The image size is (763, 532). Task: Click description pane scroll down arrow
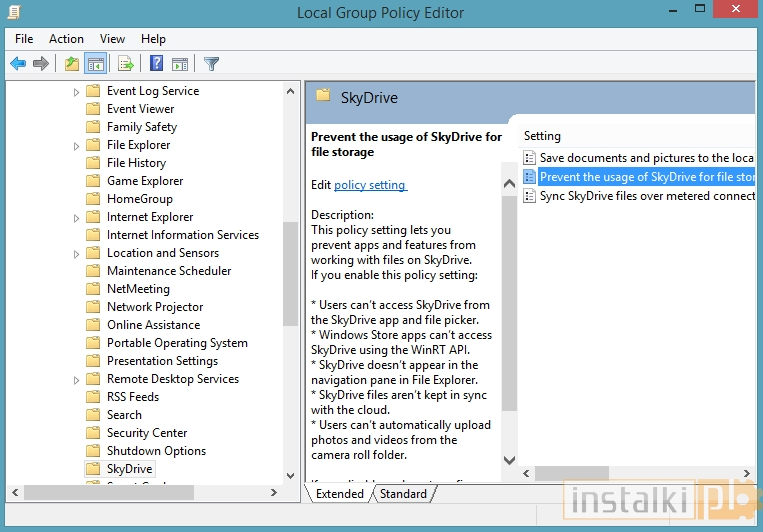click(509, 460)
